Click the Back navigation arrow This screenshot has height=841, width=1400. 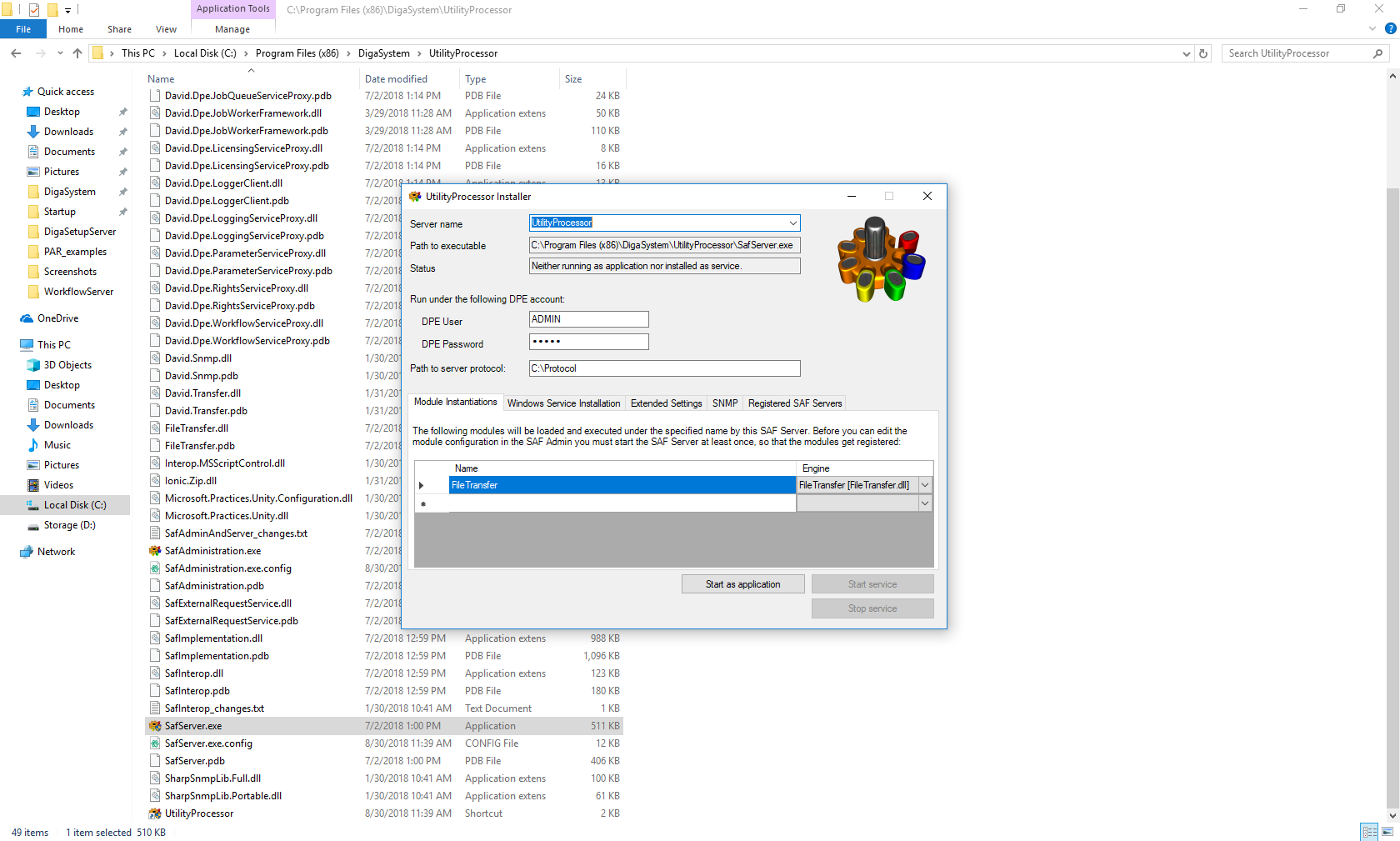16,53
